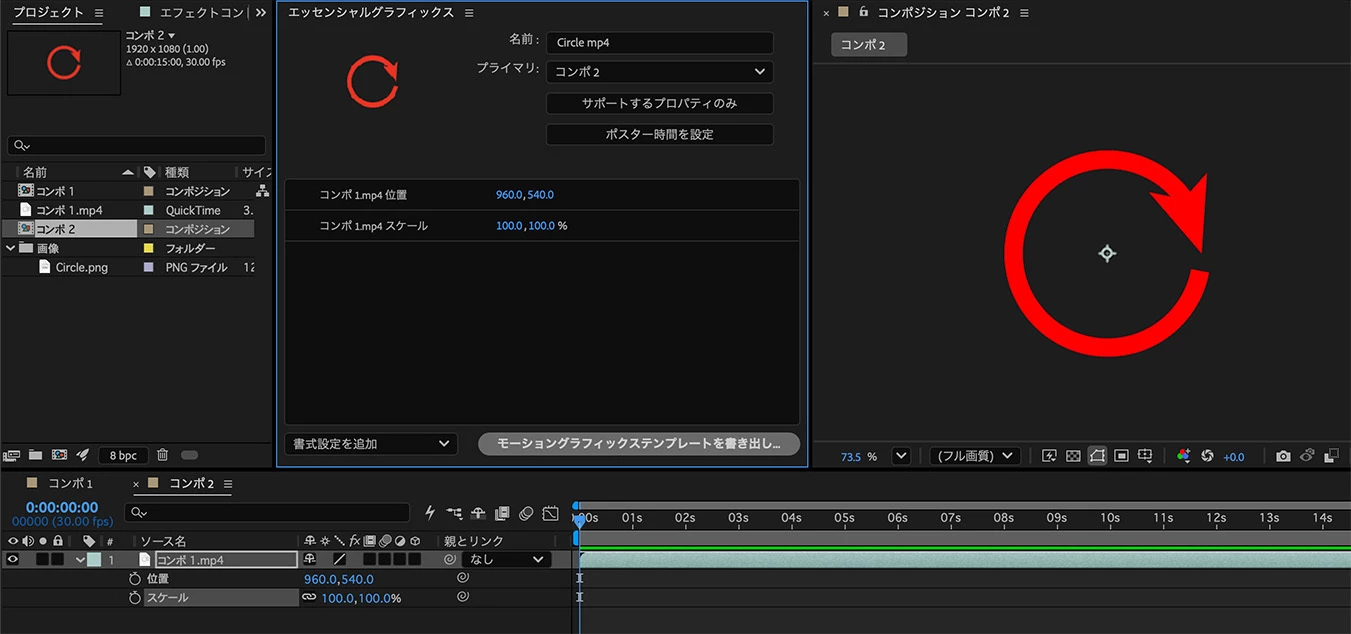Image resolution: width=1351 pixels, height=634 pixels.
Task: Delete selected item with trash icon
Action: 162,455
